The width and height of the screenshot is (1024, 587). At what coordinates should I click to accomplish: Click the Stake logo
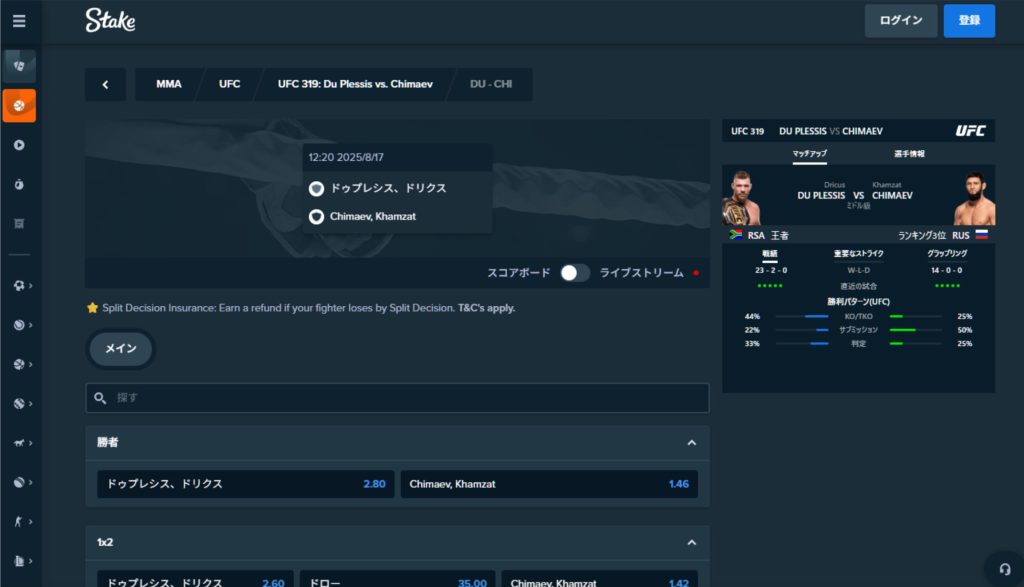click(110, 20)
